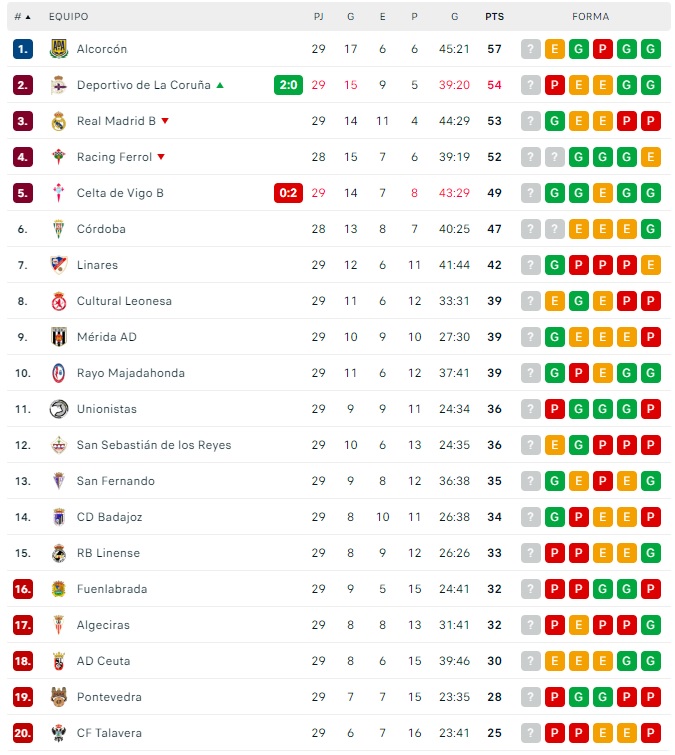Open the Real Madrid B crest icon

tap(59, 121)
